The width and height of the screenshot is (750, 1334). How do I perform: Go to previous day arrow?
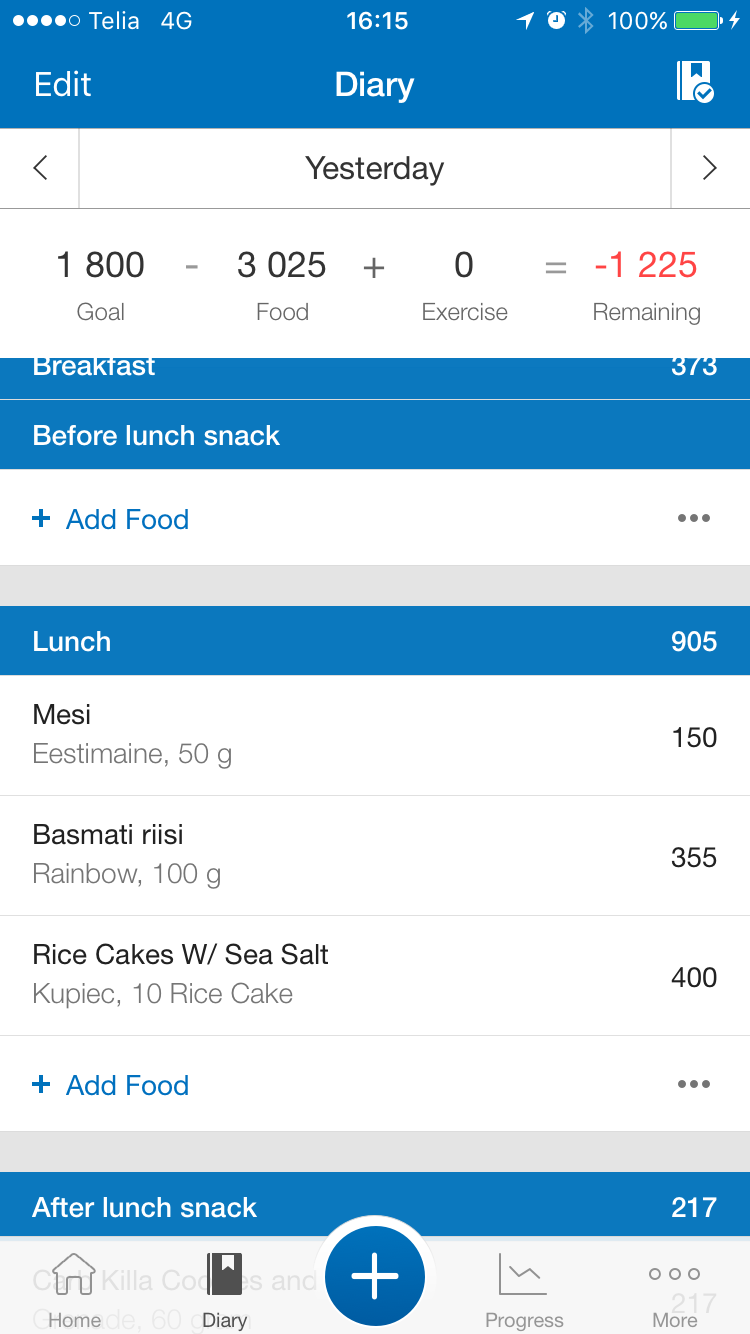coord(40,168)
